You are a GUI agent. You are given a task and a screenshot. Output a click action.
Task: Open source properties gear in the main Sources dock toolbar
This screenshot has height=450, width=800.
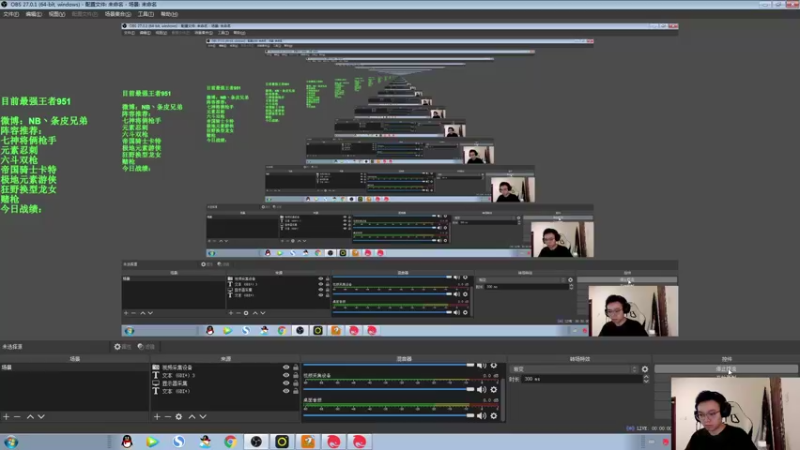(179, 417)
